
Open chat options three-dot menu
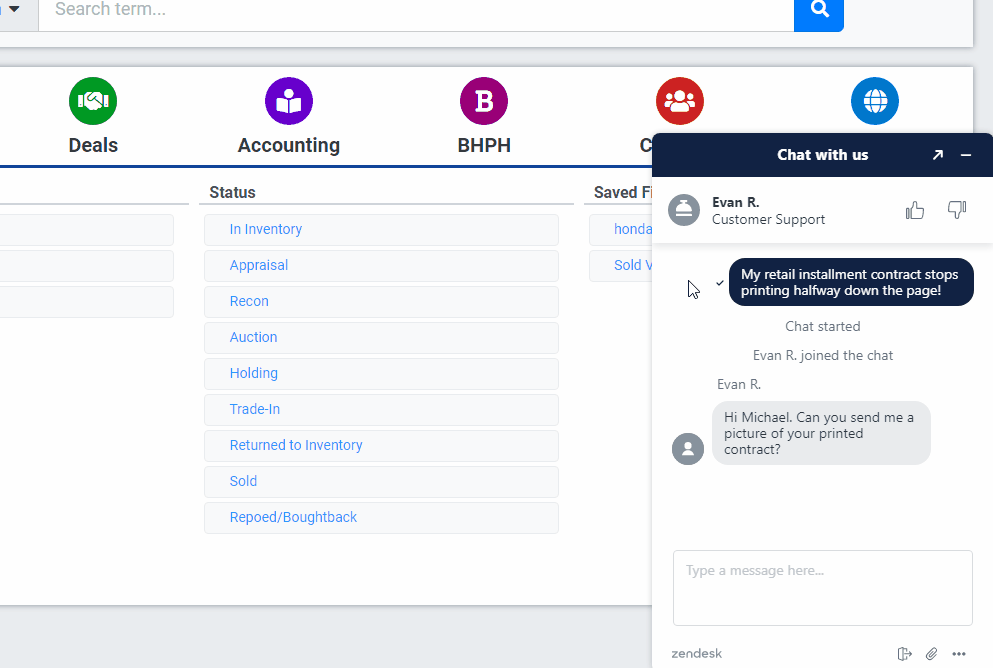pyautogui.click(x=959, y=653)
